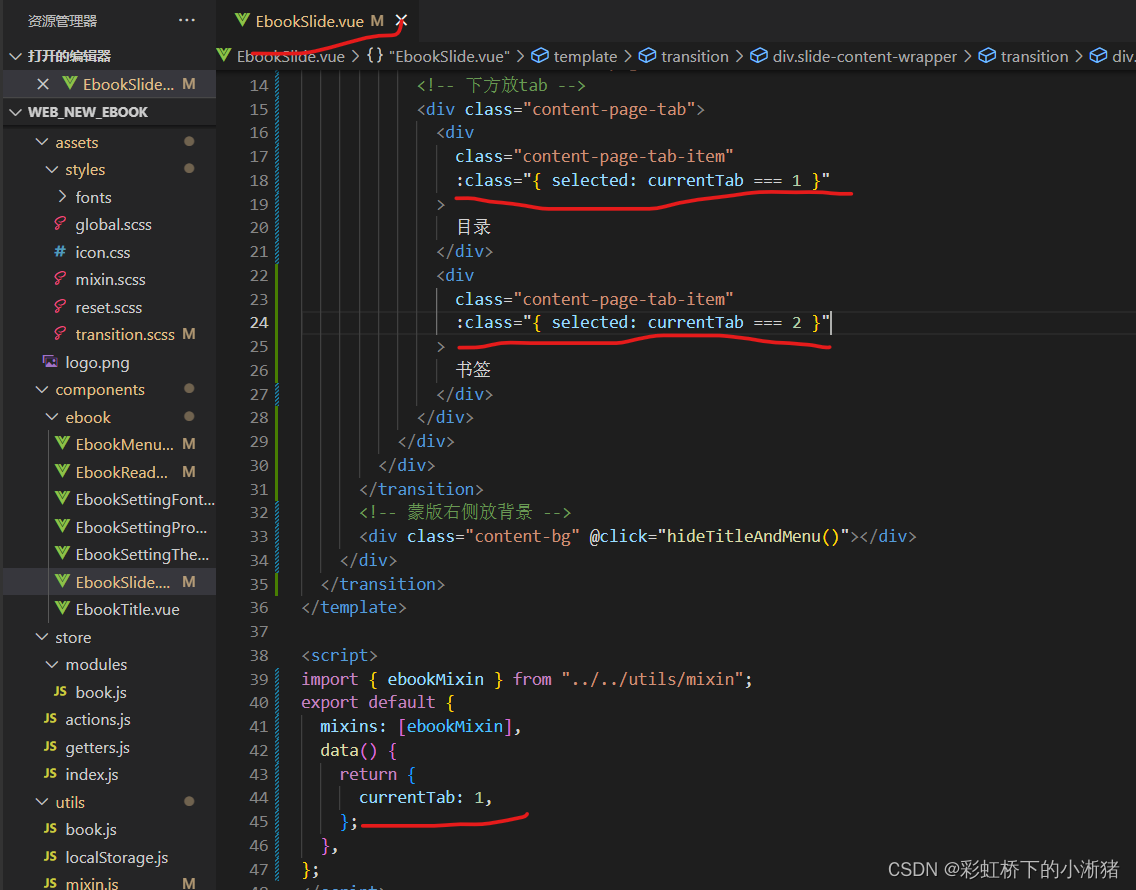The height and width of the screenshot is (890, 1136).
Task: Click Vue icon of EbookSettingThe file
Action: pos(63,554)
